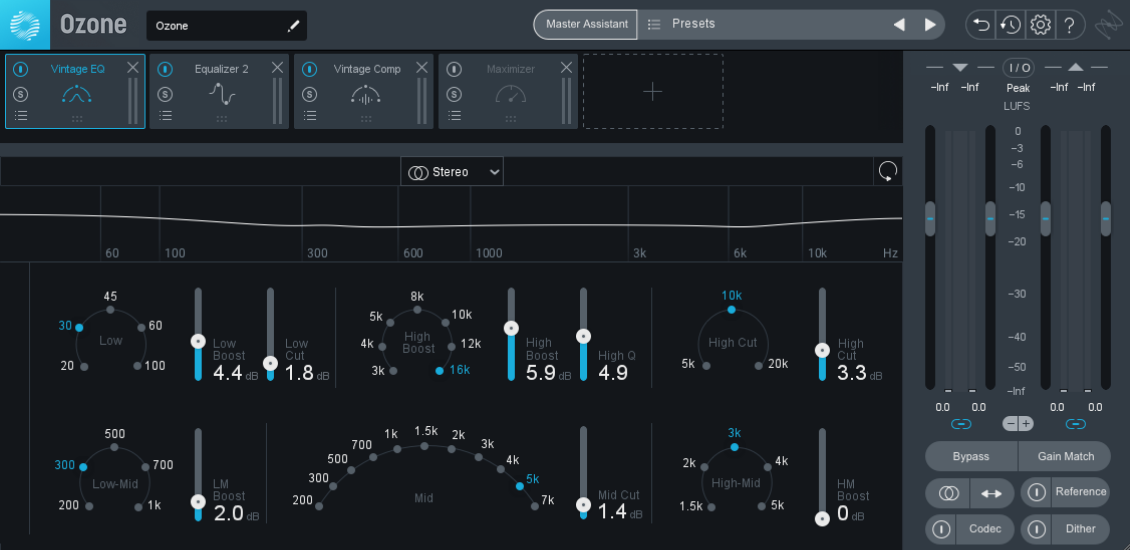Open the Maximizer module preset list

[x=453, y=115]
